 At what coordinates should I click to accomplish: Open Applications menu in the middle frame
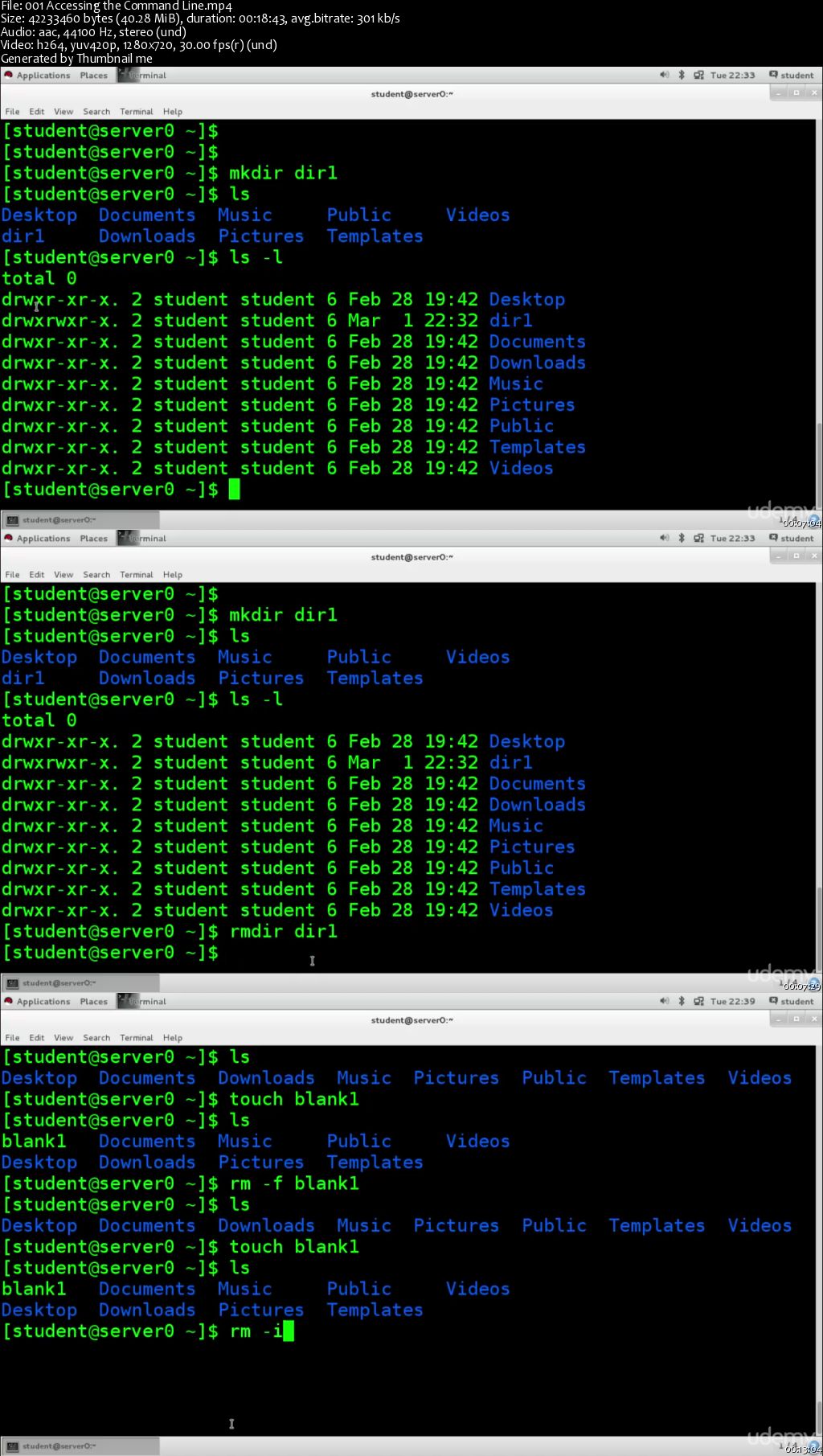[43, 539]
